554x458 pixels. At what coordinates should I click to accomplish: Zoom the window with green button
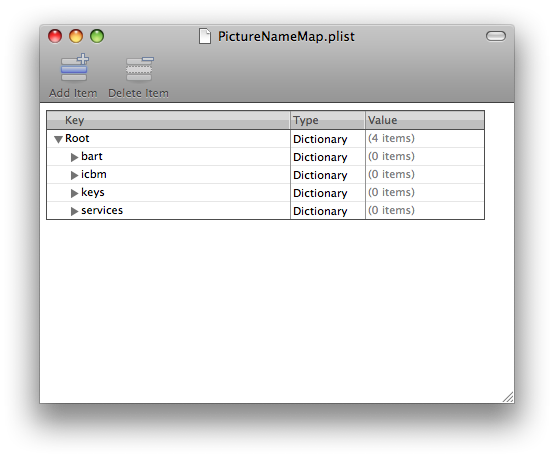click(x=97, y=36)
